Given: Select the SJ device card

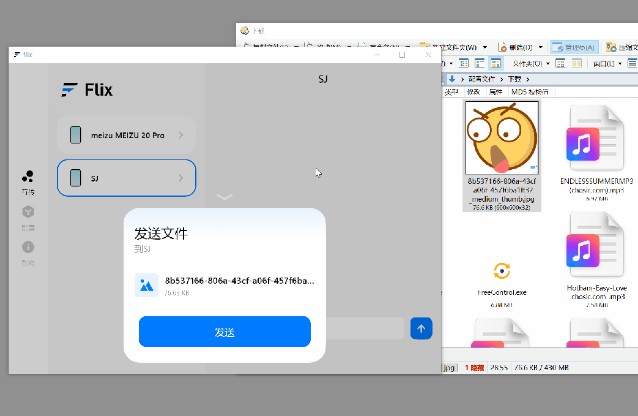Looking at the screenshot, I should tap(127, 178).
